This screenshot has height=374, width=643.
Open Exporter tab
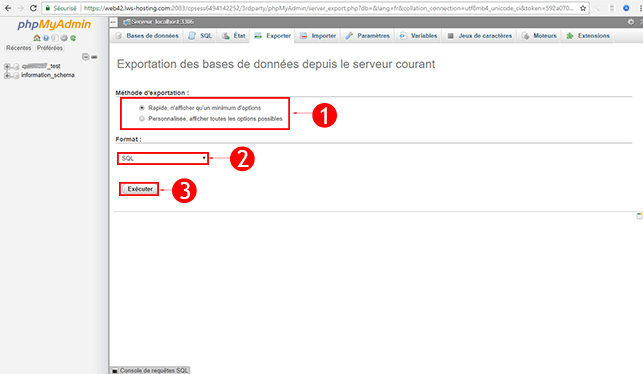pos(272,36)
